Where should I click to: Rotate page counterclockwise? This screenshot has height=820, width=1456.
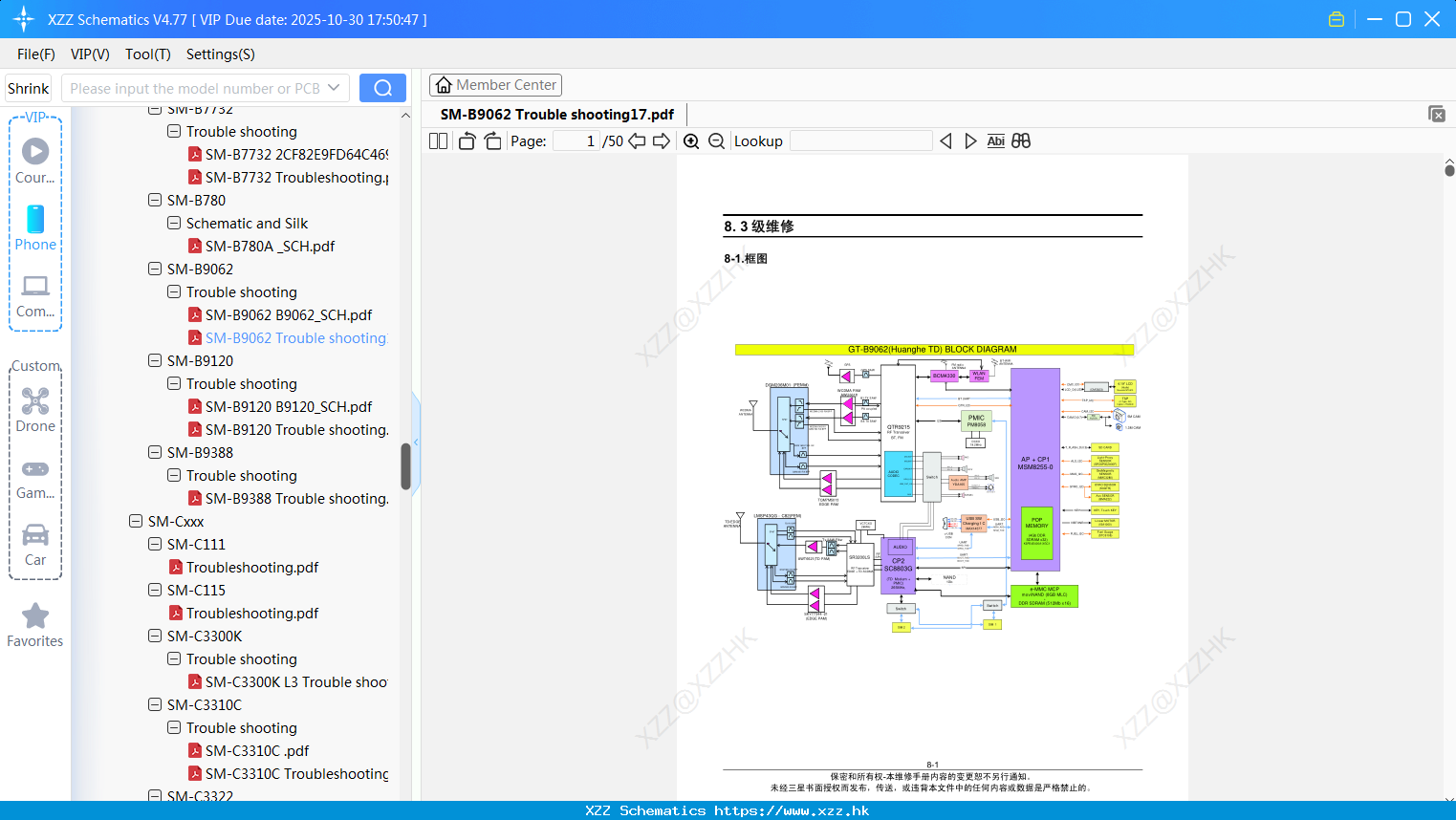coord(467,141)
